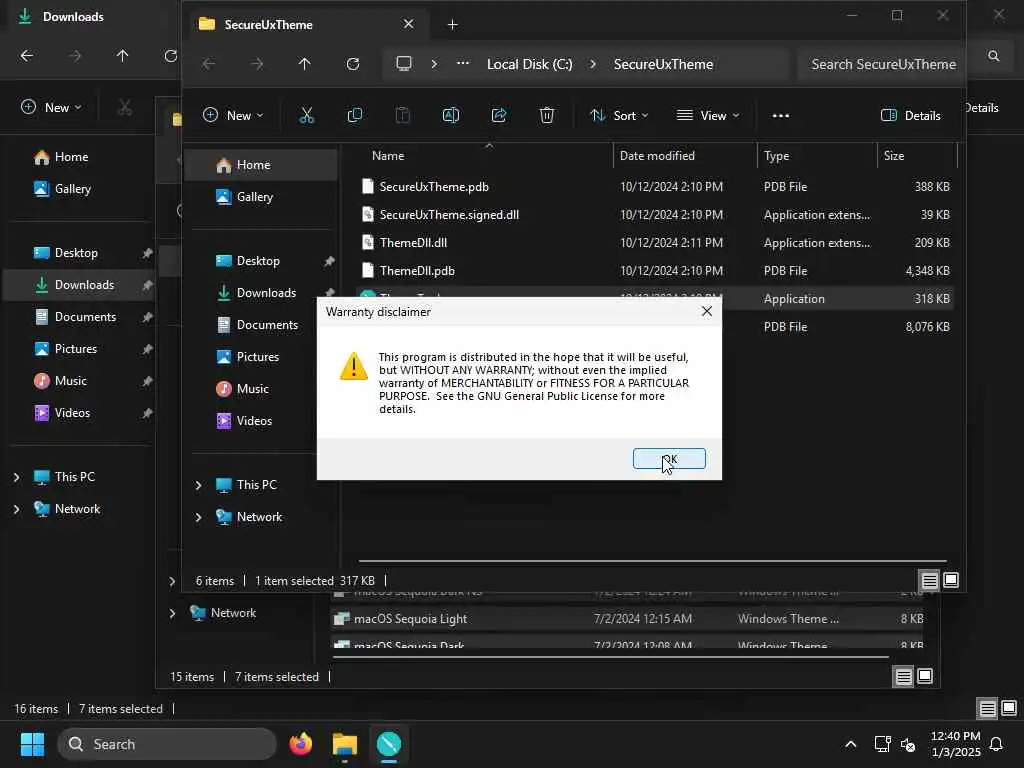Click the Delete trash icon in SecureUxTheme toolbar
The width and height of the screenshot is (1024, 768).
[547, 116]
